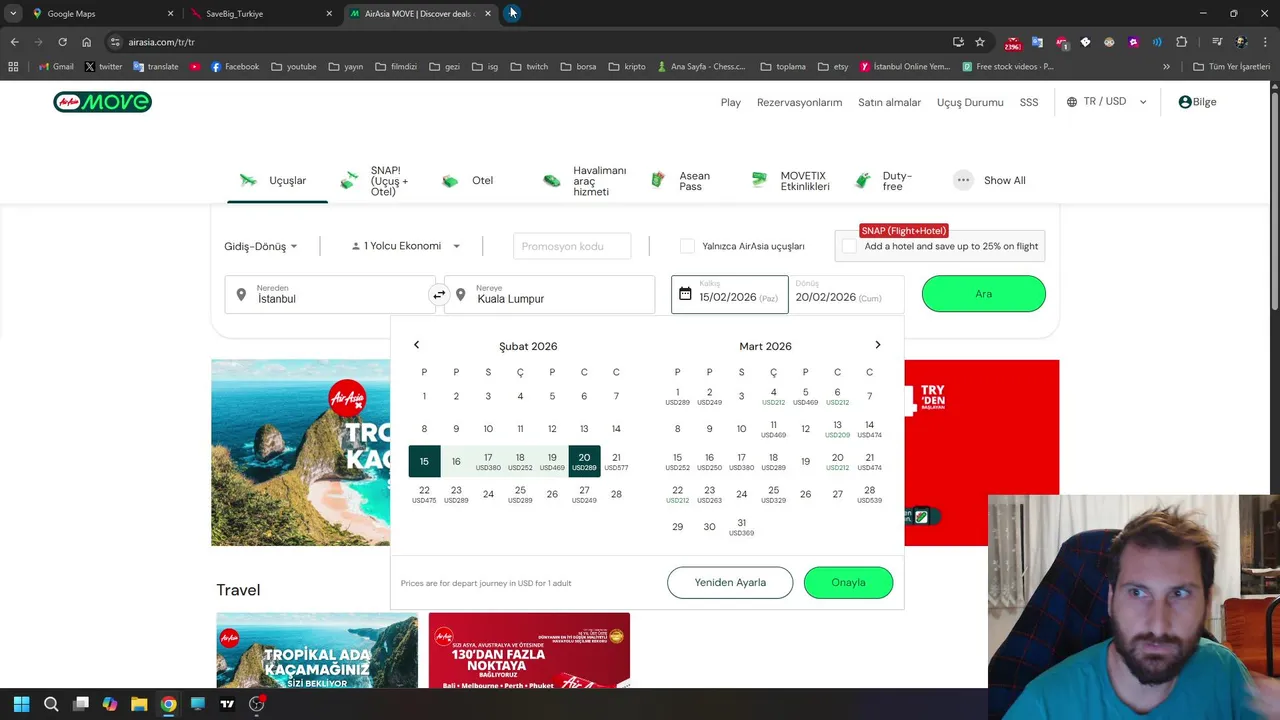
Task: Select 13 Mart priced USD209
Action: [837, 429]
